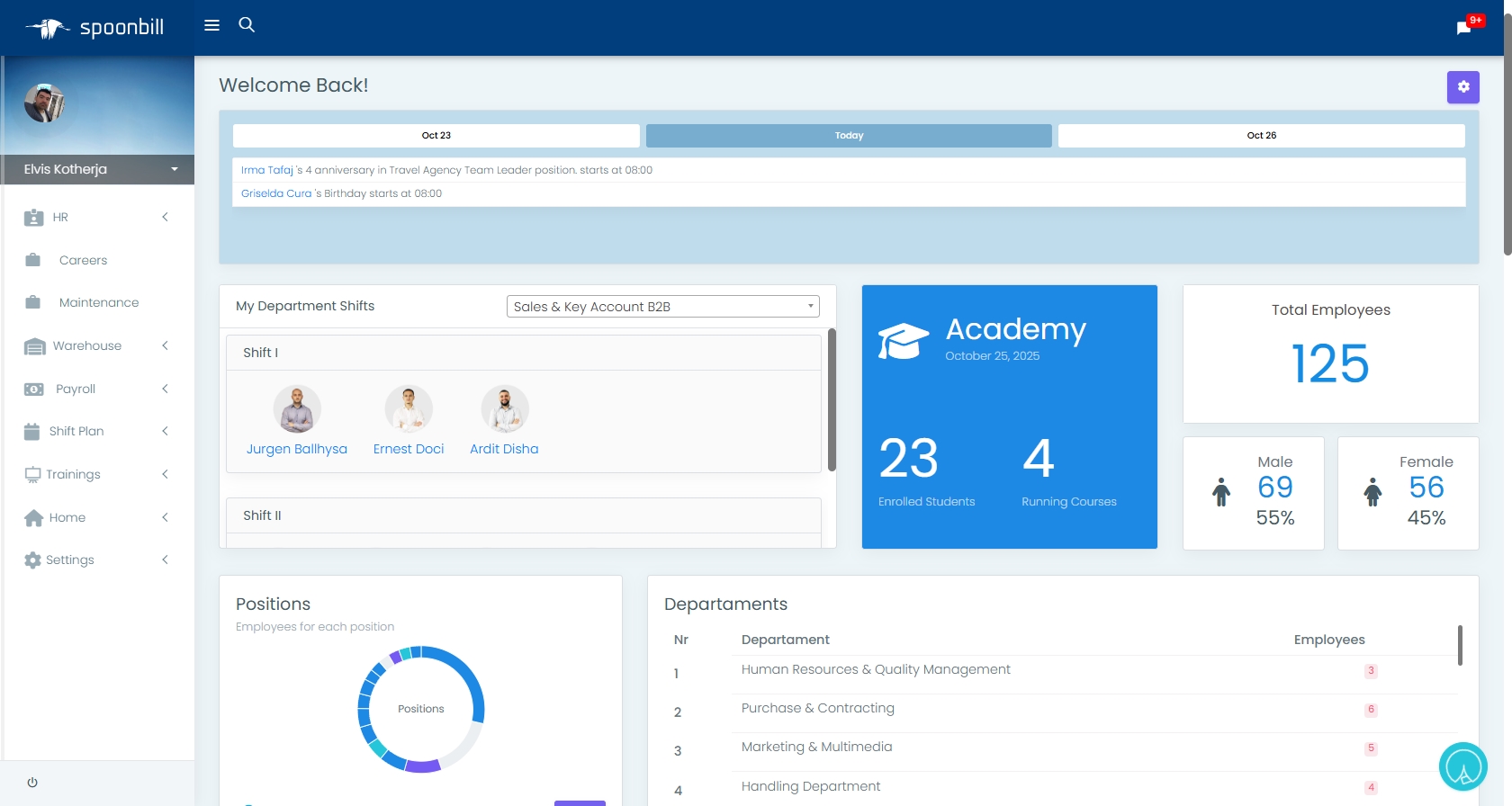Open Irma Tafaj's profile link

coord(267,170)
